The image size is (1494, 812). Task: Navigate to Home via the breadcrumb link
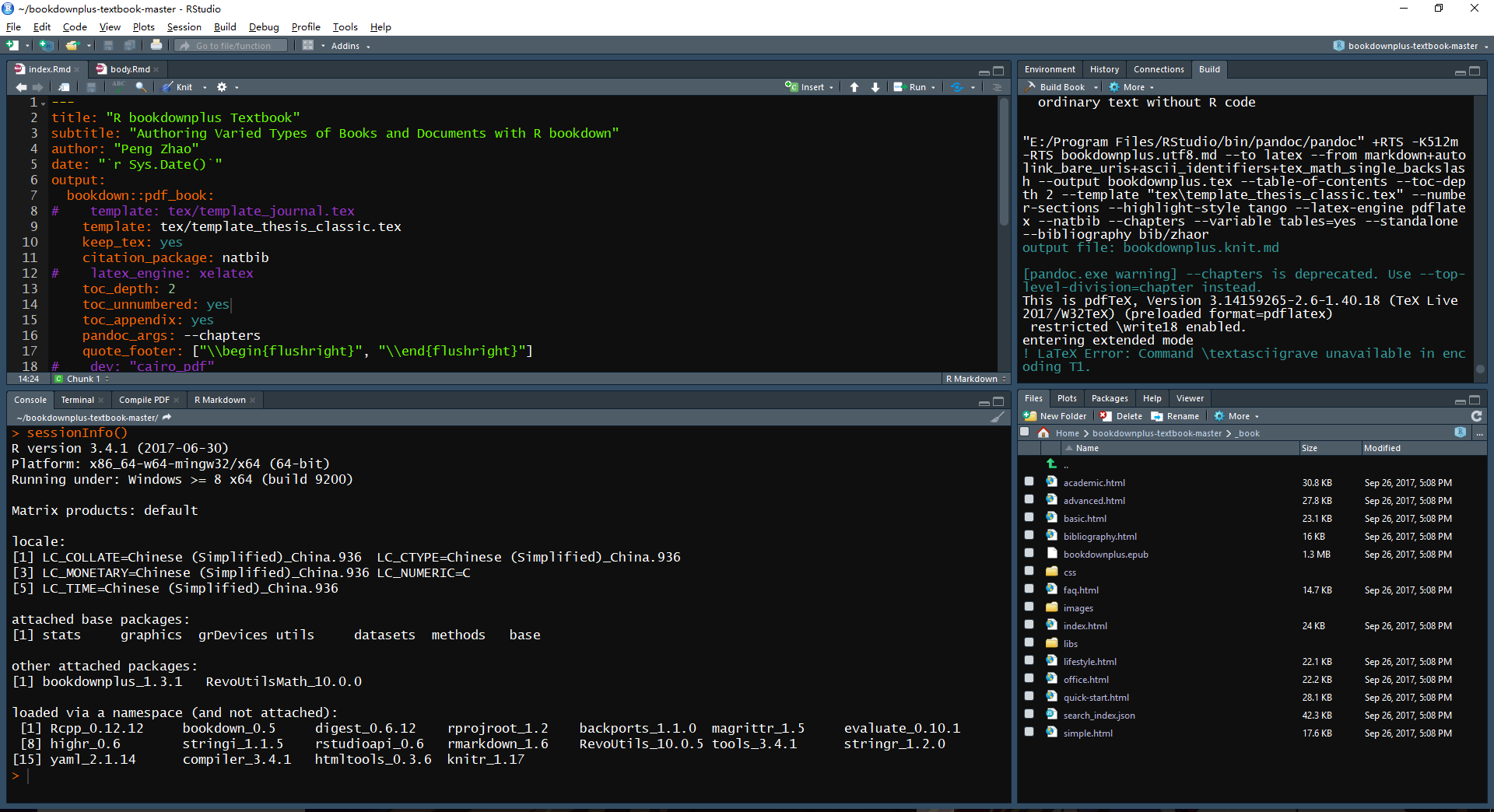(x=1067, y=432)
